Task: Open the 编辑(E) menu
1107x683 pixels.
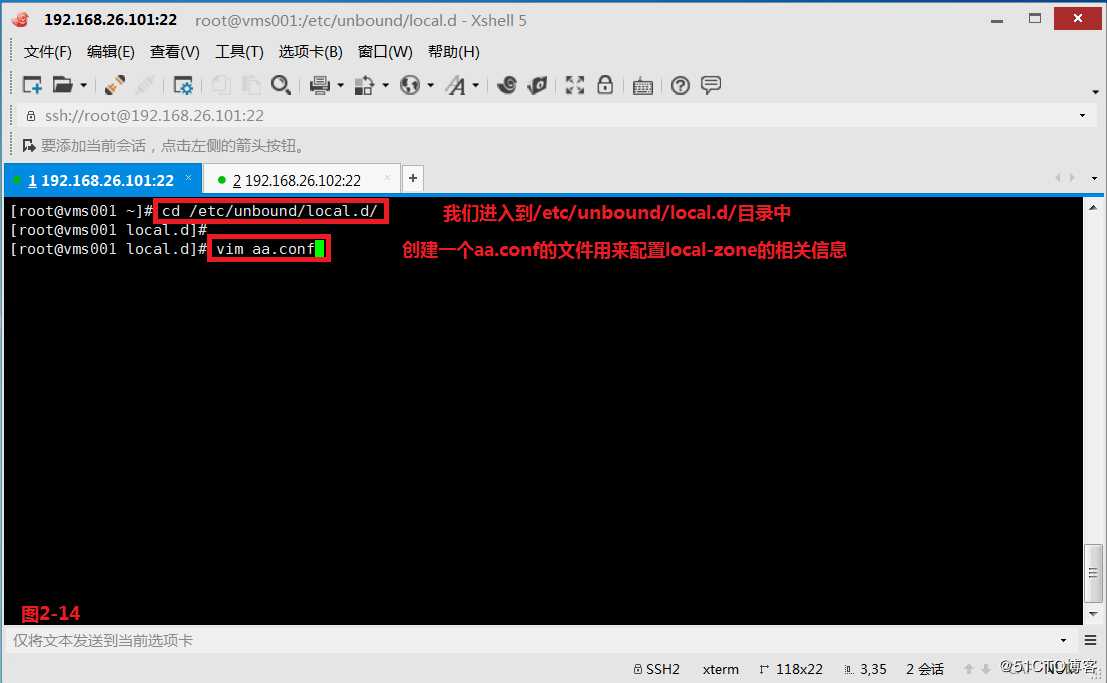Action: tap(110, 52)
